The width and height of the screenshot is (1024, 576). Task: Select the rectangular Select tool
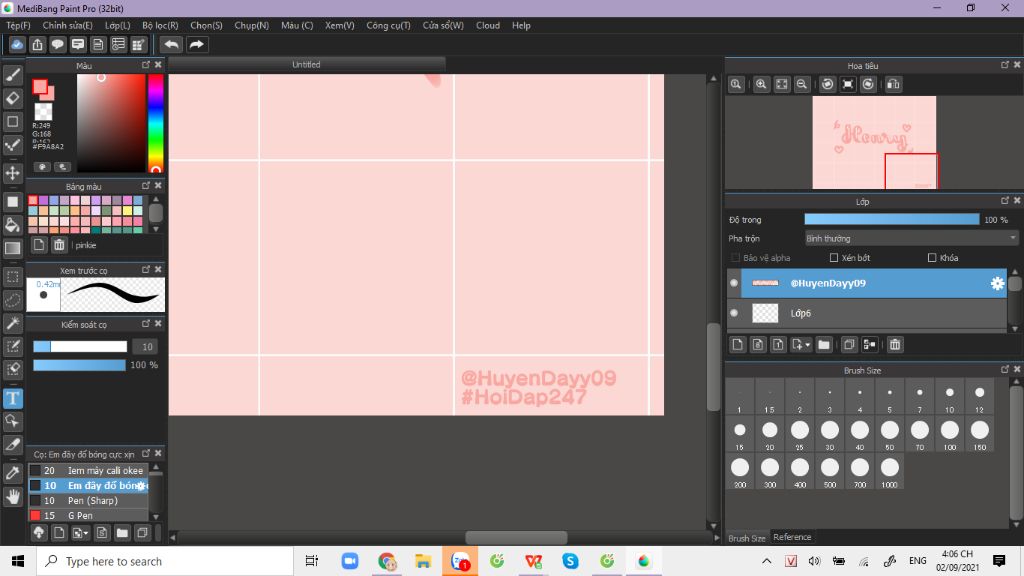[12, 277]
